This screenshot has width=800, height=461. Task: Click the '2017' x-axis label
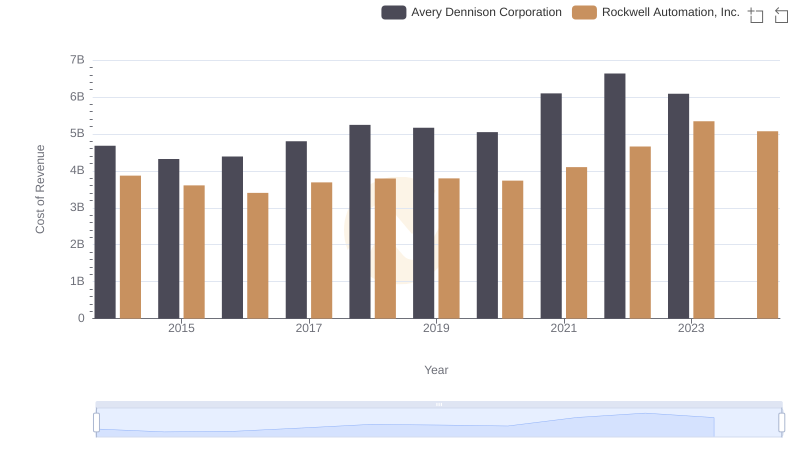(x=309, y=328)
